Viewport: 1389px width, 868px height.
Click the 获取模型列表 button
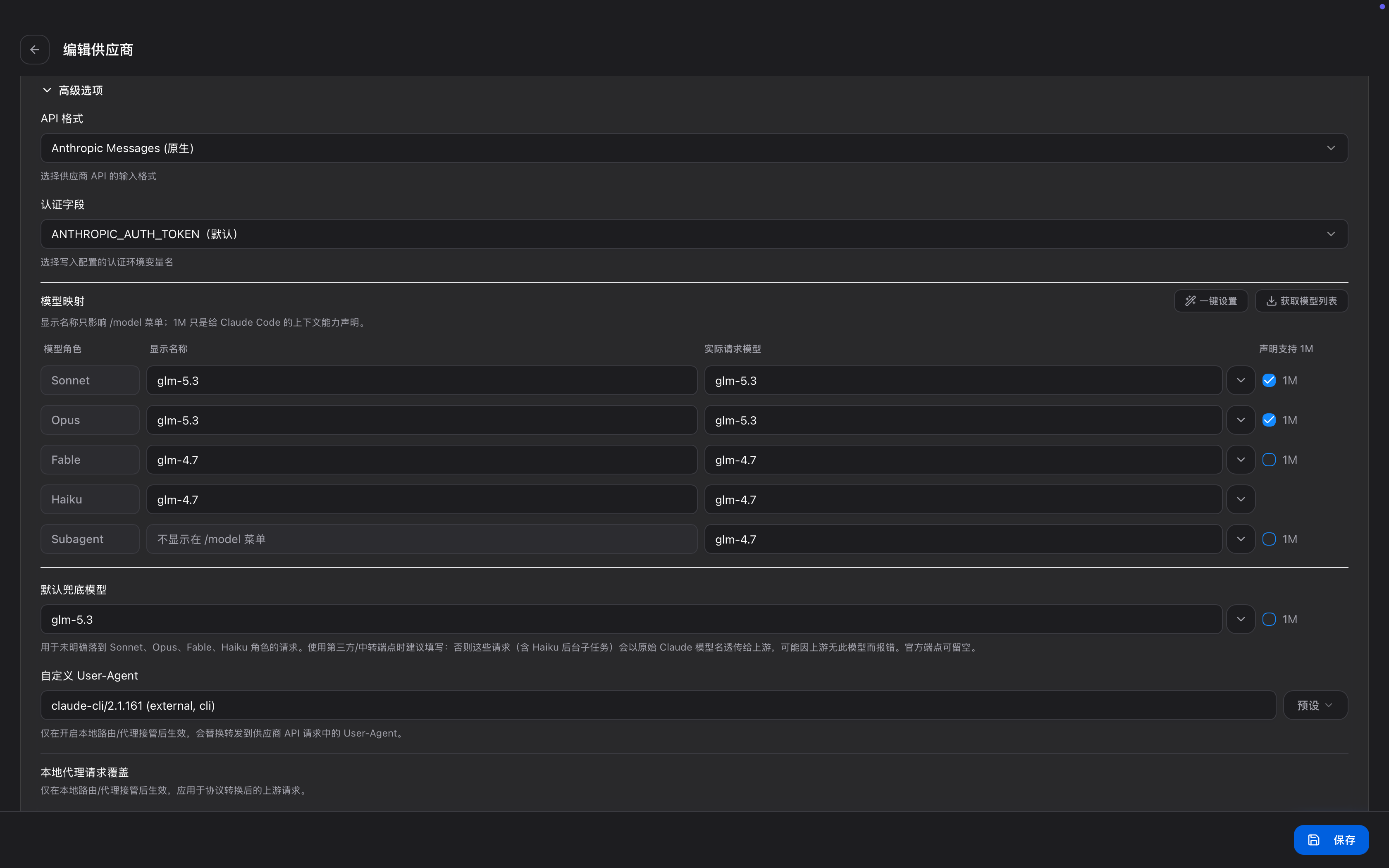(1301, 301)
